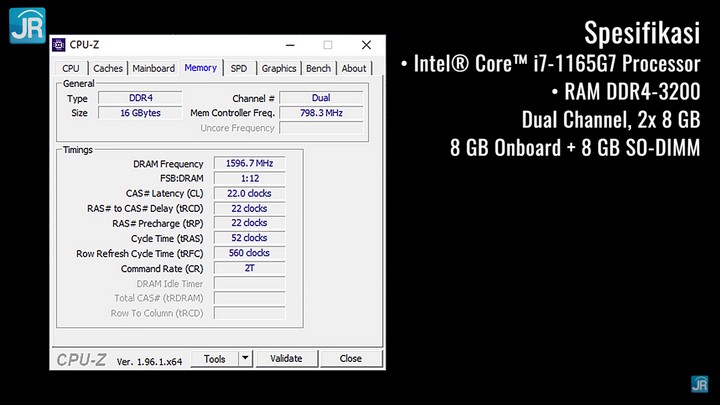The height and width of the screenshot is (405, 720).
Task: Select the CAS# Latency (CL) value box
Action: (x=249, y=194)
